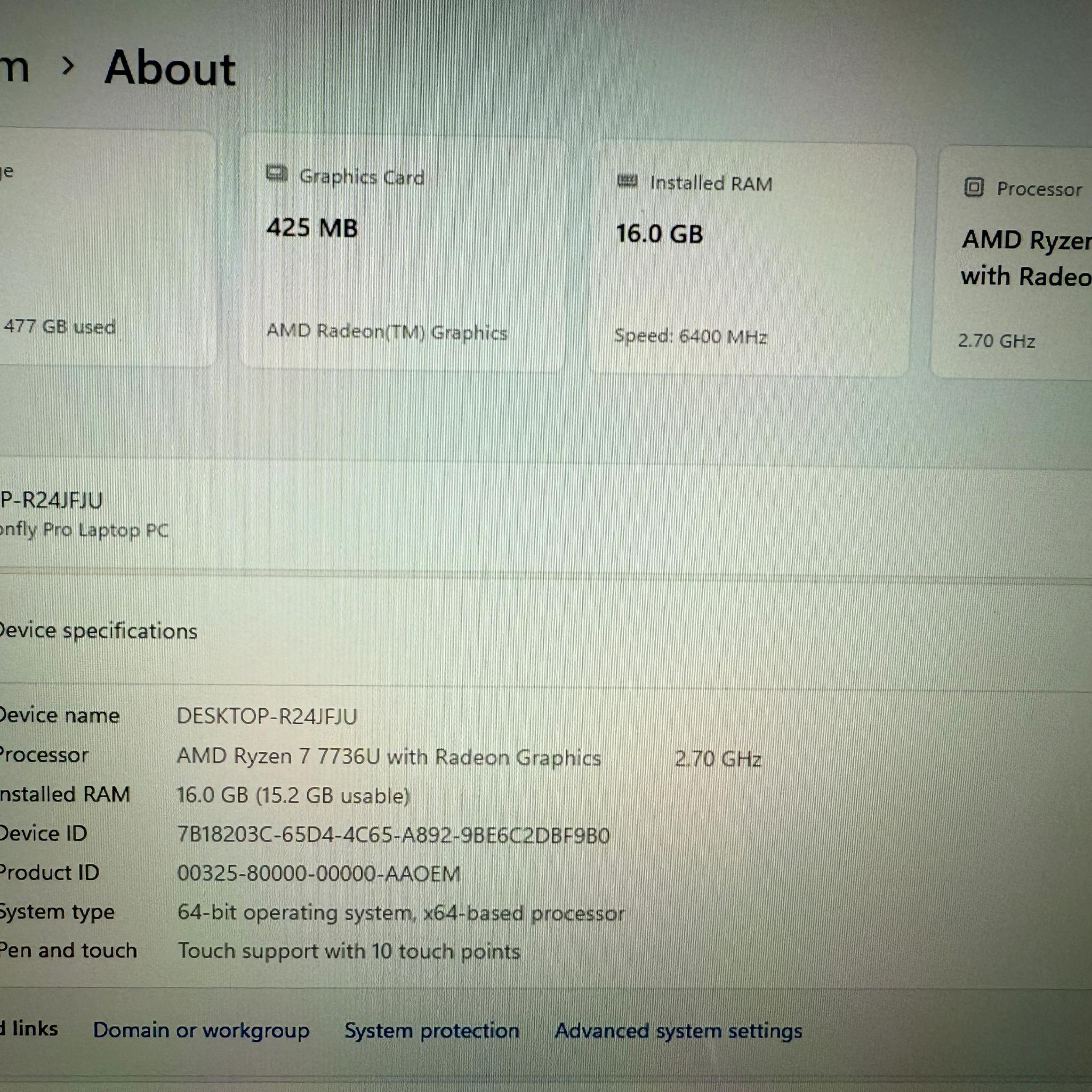Click the DESKTOP-R24JFJU value in specifications
1092x1092 pixels.
pos(267,717)
